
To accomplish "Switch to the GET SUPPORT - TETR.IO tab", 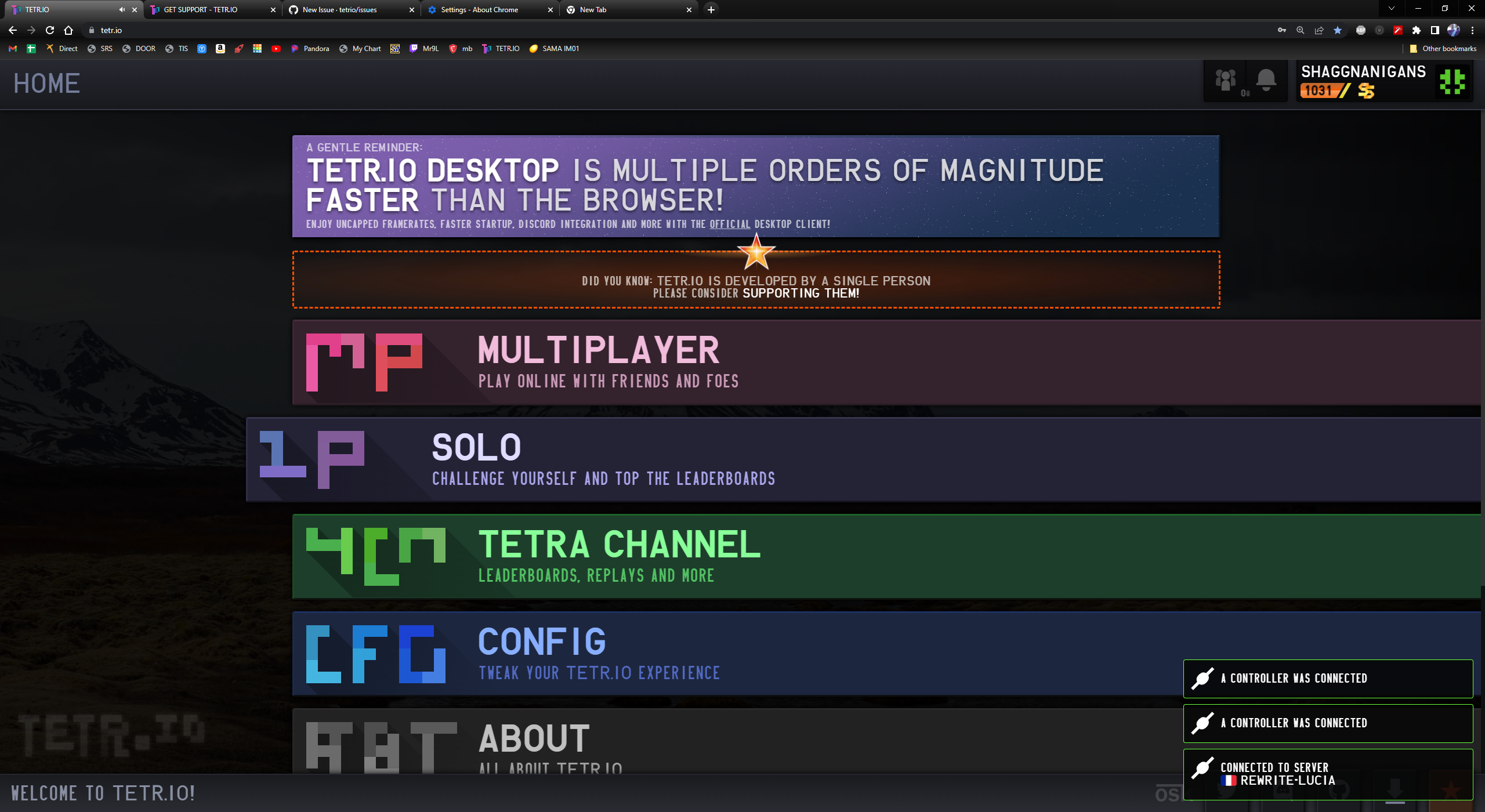I will [200, 10].
